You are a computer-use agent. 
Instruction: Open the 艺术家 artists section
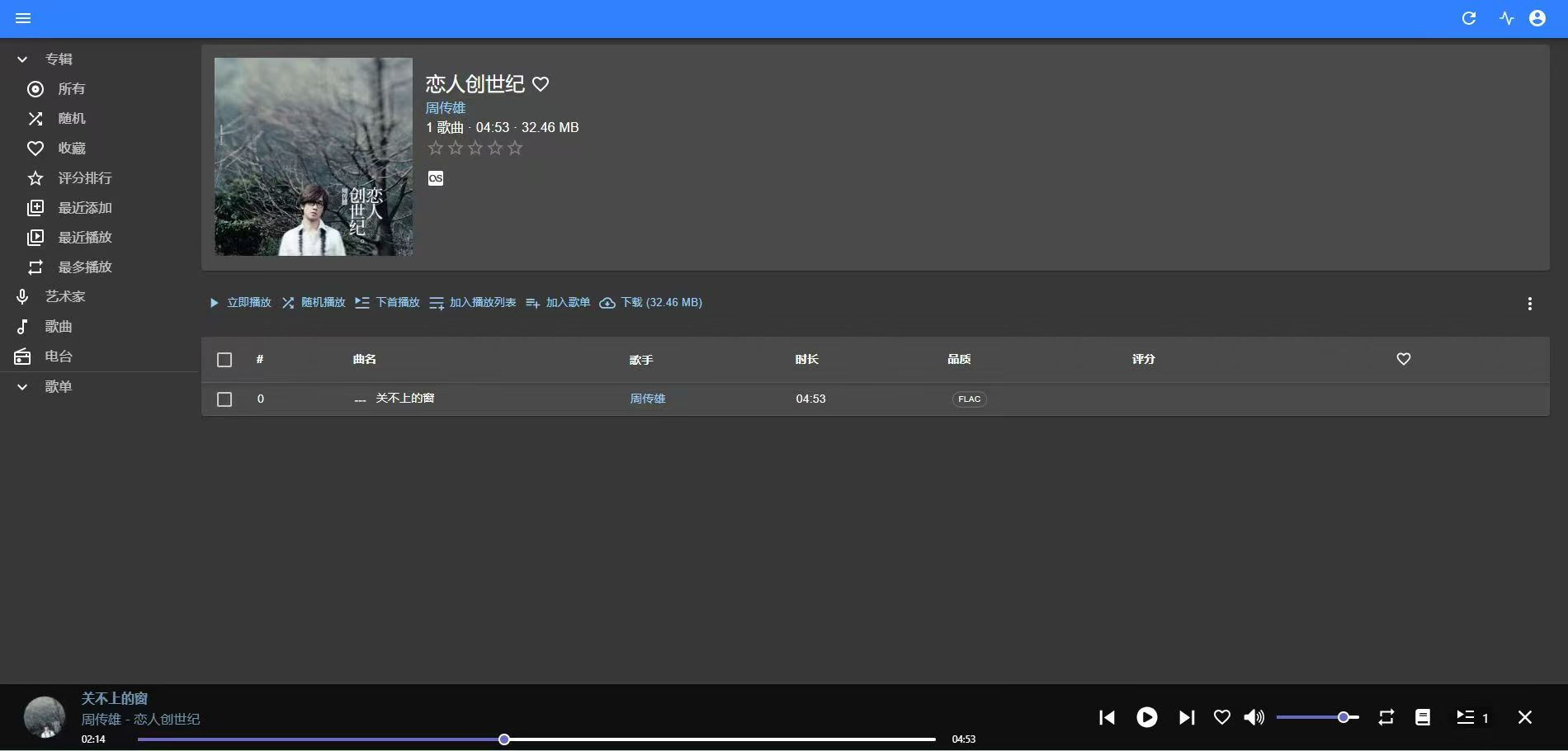(x=65, y=296)
